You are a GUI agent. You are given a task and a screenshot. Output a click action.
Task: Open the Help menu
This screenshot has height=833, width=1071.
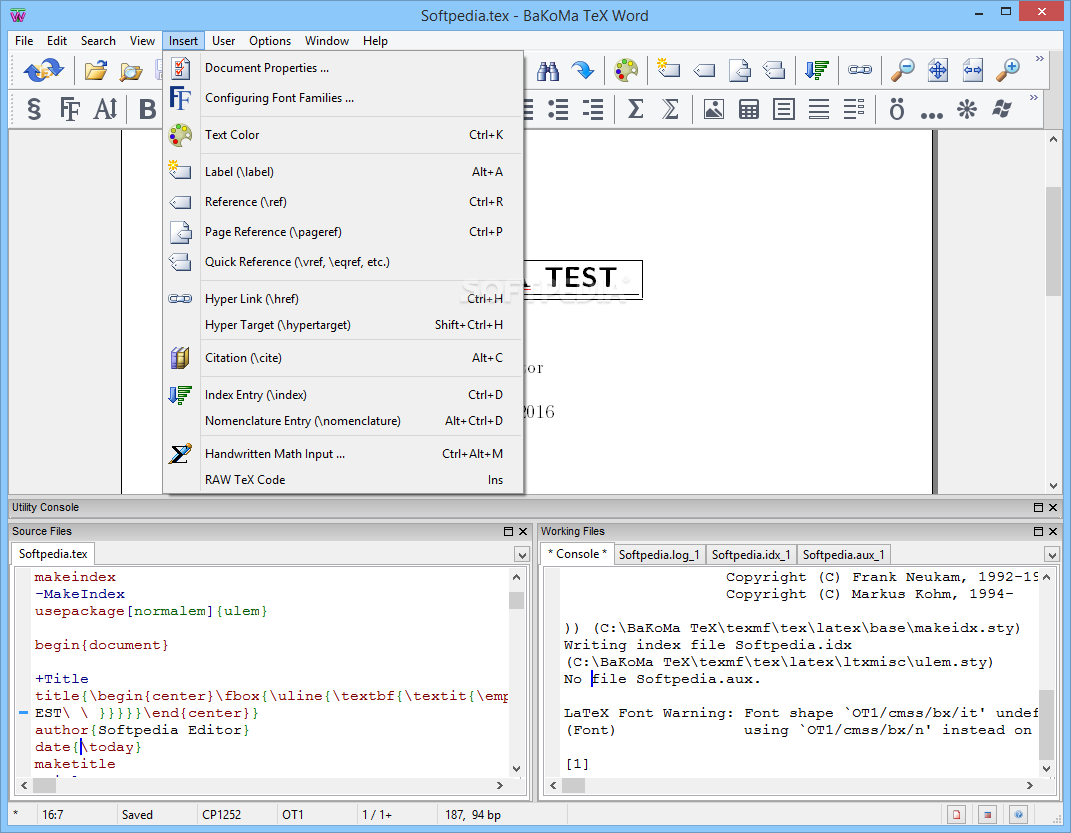coord(375,41)
